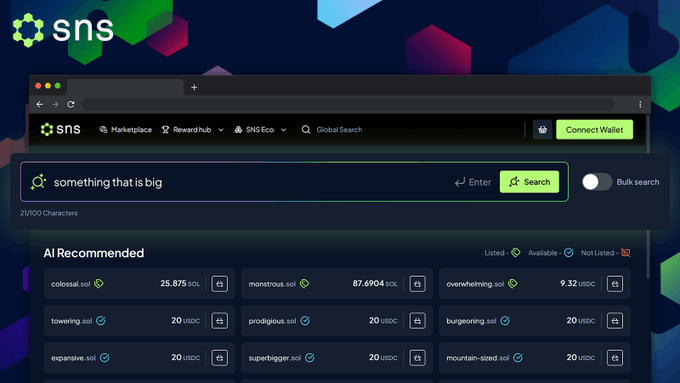Viewport: 680px width, 383px height.
Task: Add towering.sol to cart
Action: [x=219, y=321]
